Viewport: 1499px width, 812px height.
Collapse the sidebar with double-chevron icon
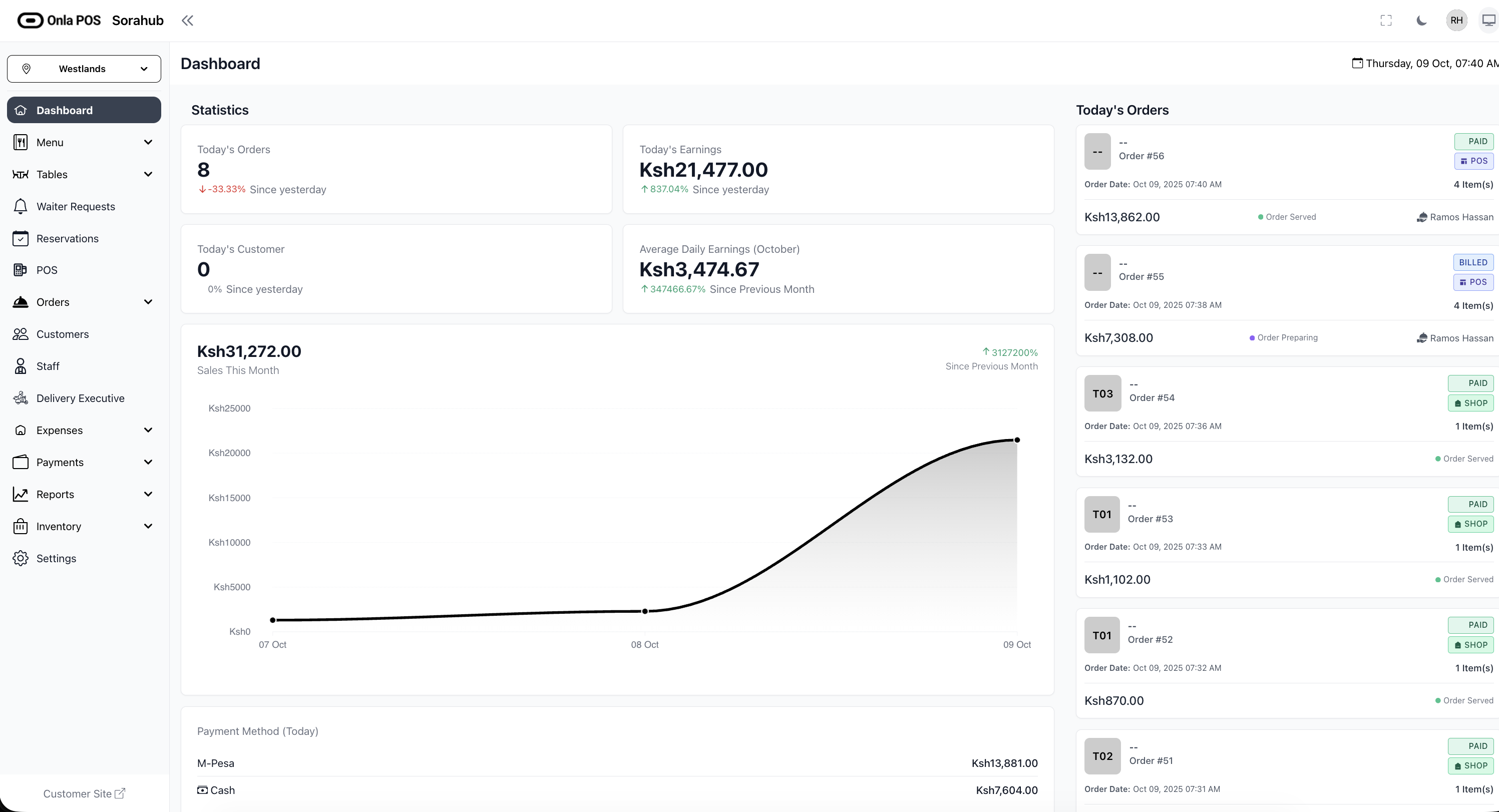coord(187,21)
